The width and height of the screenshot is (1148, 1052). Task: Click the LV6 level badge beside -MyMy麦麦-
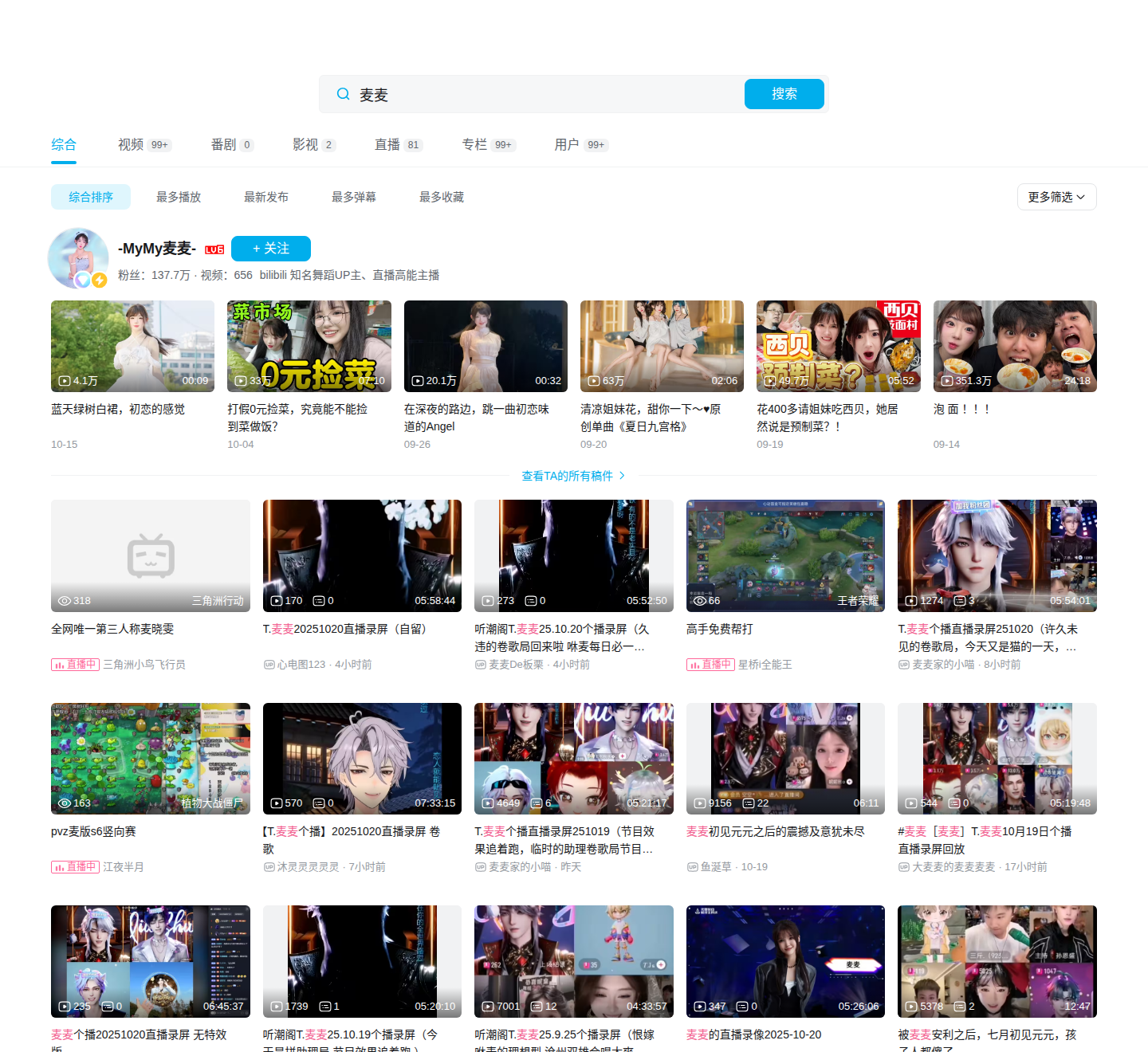[x=214, y=249]
